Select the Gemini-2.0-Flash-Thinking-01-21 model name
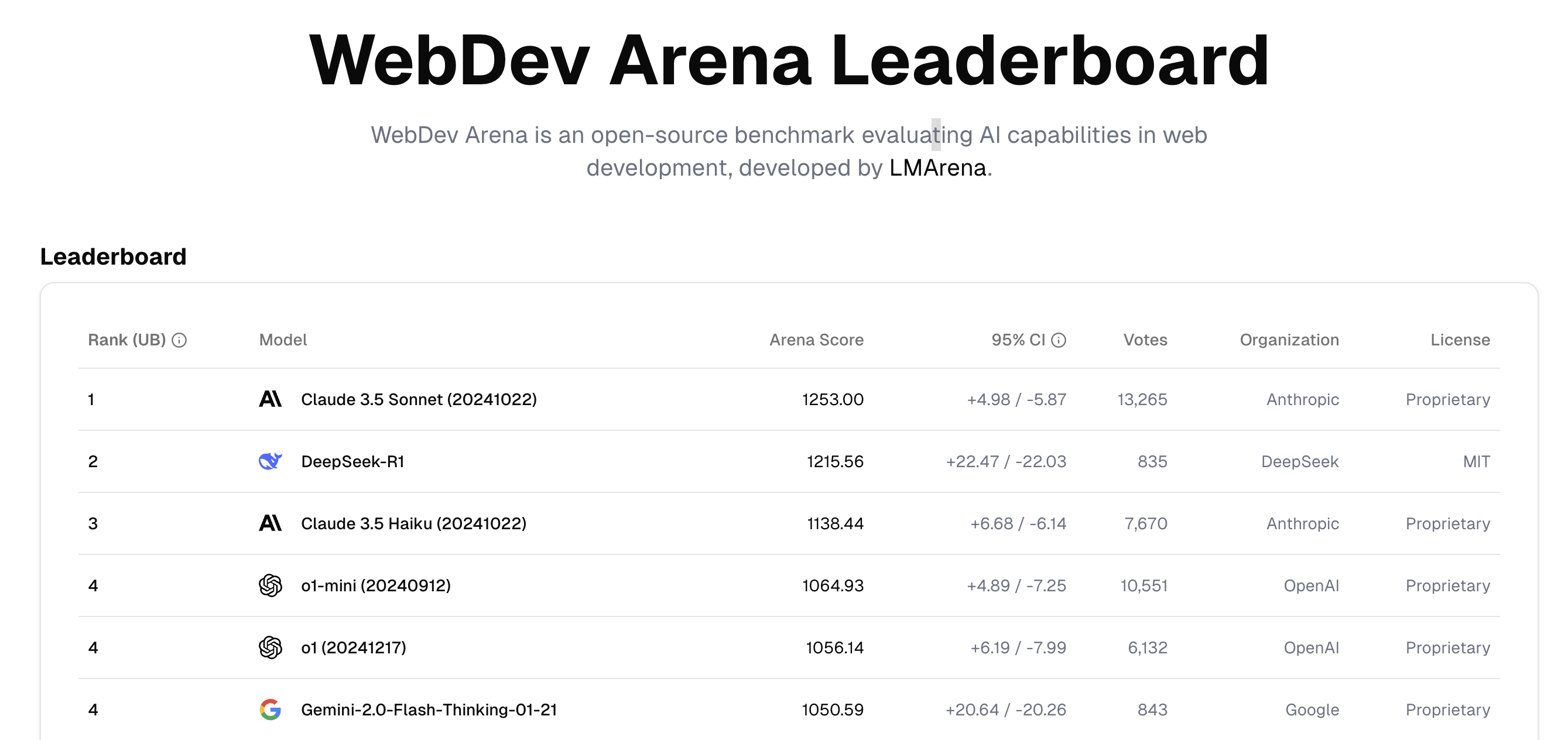Screen dimensions: 1568x740 (x=429, y=710)
